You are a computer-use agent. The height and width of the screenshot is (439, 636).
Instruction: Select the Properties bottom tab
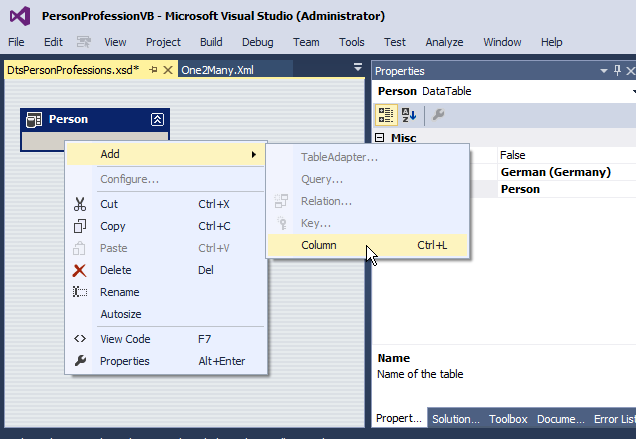[x=399, y=418]
